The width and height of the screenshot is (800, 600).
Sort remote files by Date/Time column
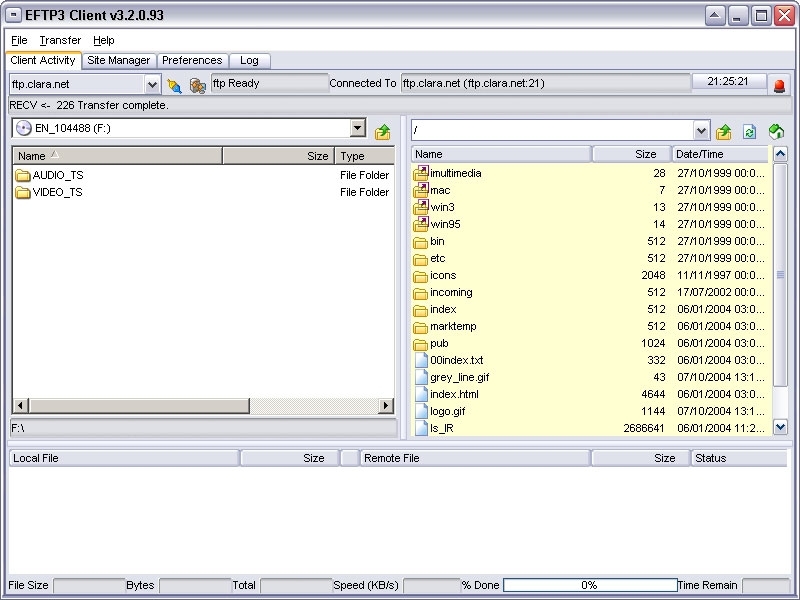click(x=719, y=154)
